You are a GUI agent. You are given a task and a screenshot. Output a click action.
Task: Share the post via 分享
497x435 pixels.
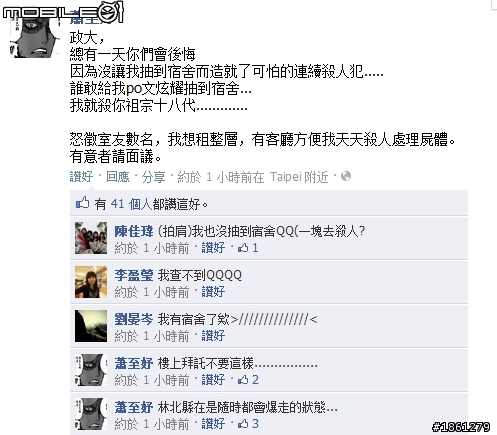tap(153, 177)
